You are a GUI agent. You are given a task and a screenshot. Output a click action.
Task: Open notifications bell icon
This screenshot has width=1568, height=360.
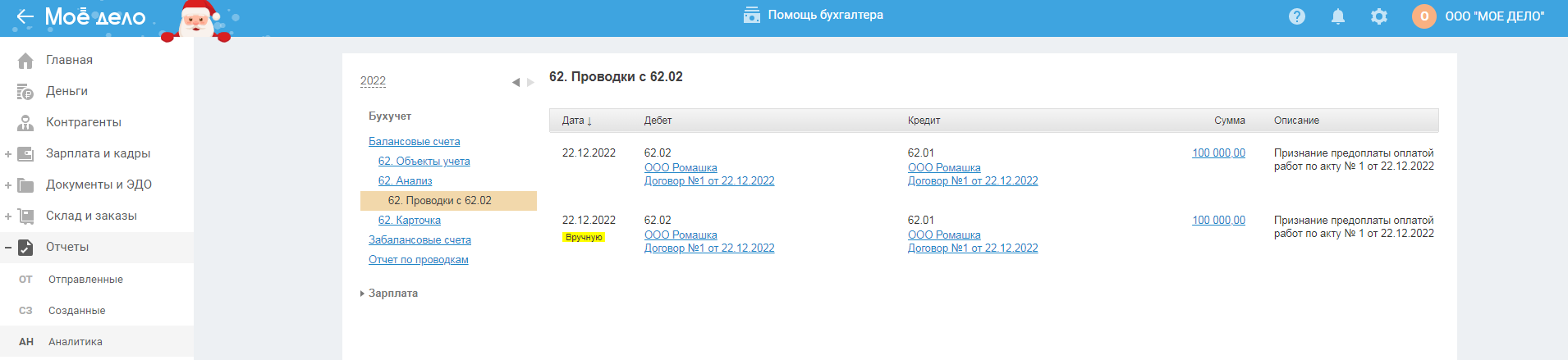1338,16
